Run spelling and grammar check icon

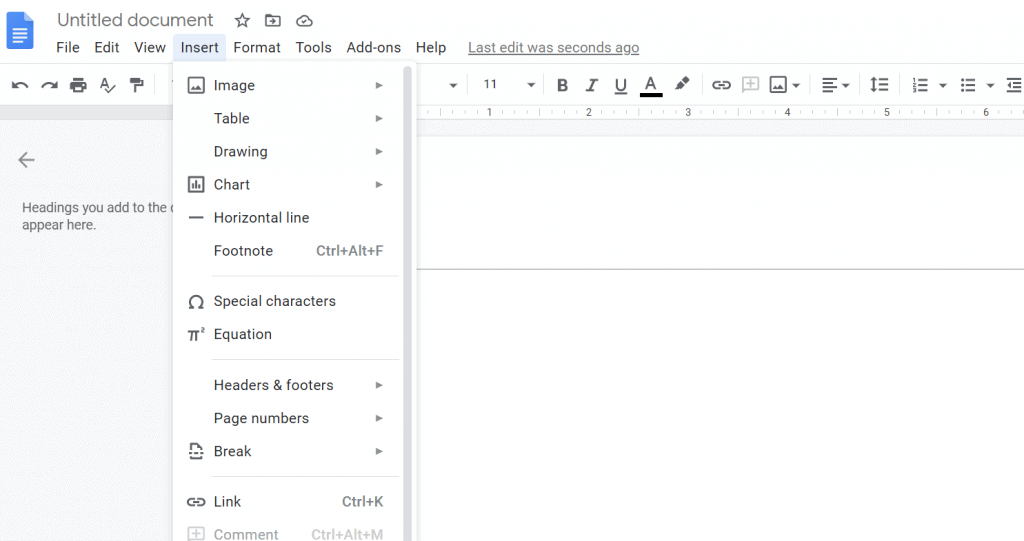(107, 85)
